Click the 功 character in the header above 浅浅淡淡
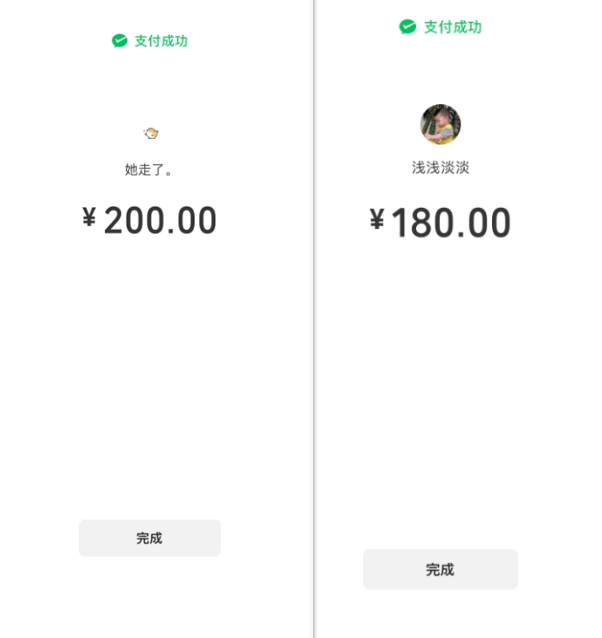Screen dimensions: 602x638 475,27
